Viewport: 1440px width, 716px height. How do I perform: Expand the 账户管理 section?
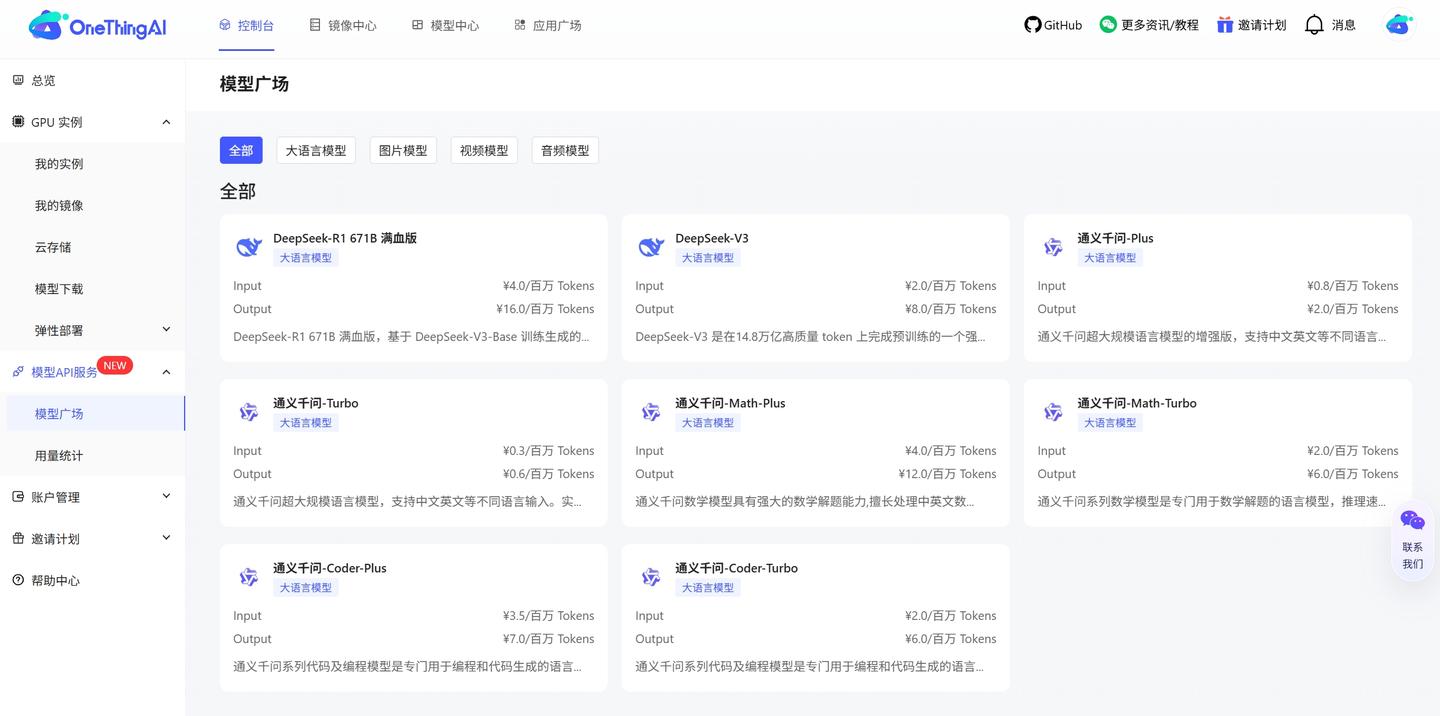(x=165, y=496)
